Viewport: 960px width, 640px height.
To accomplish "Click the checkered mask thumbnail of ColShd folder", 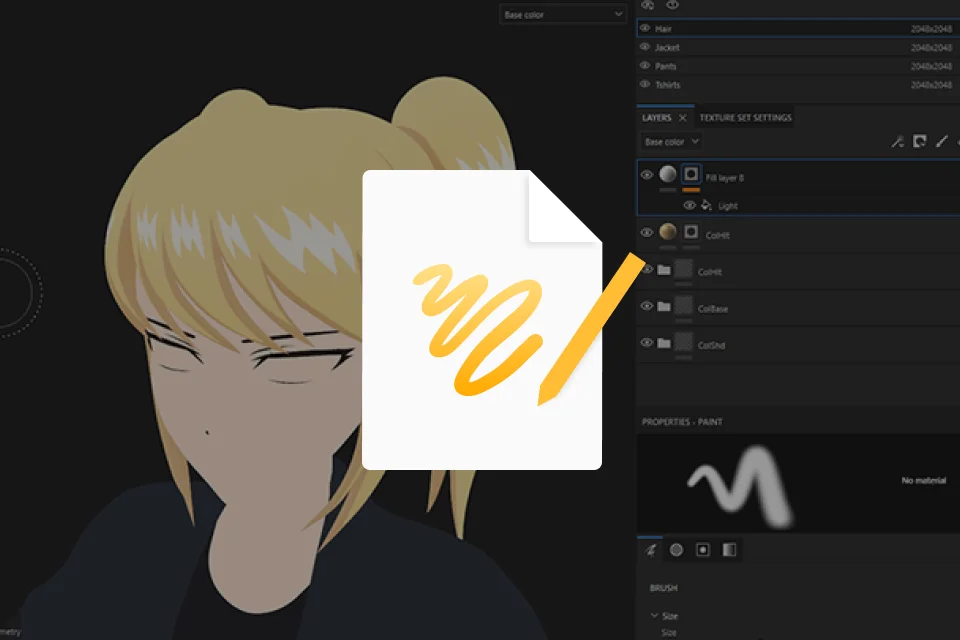I will coord(683,342).
